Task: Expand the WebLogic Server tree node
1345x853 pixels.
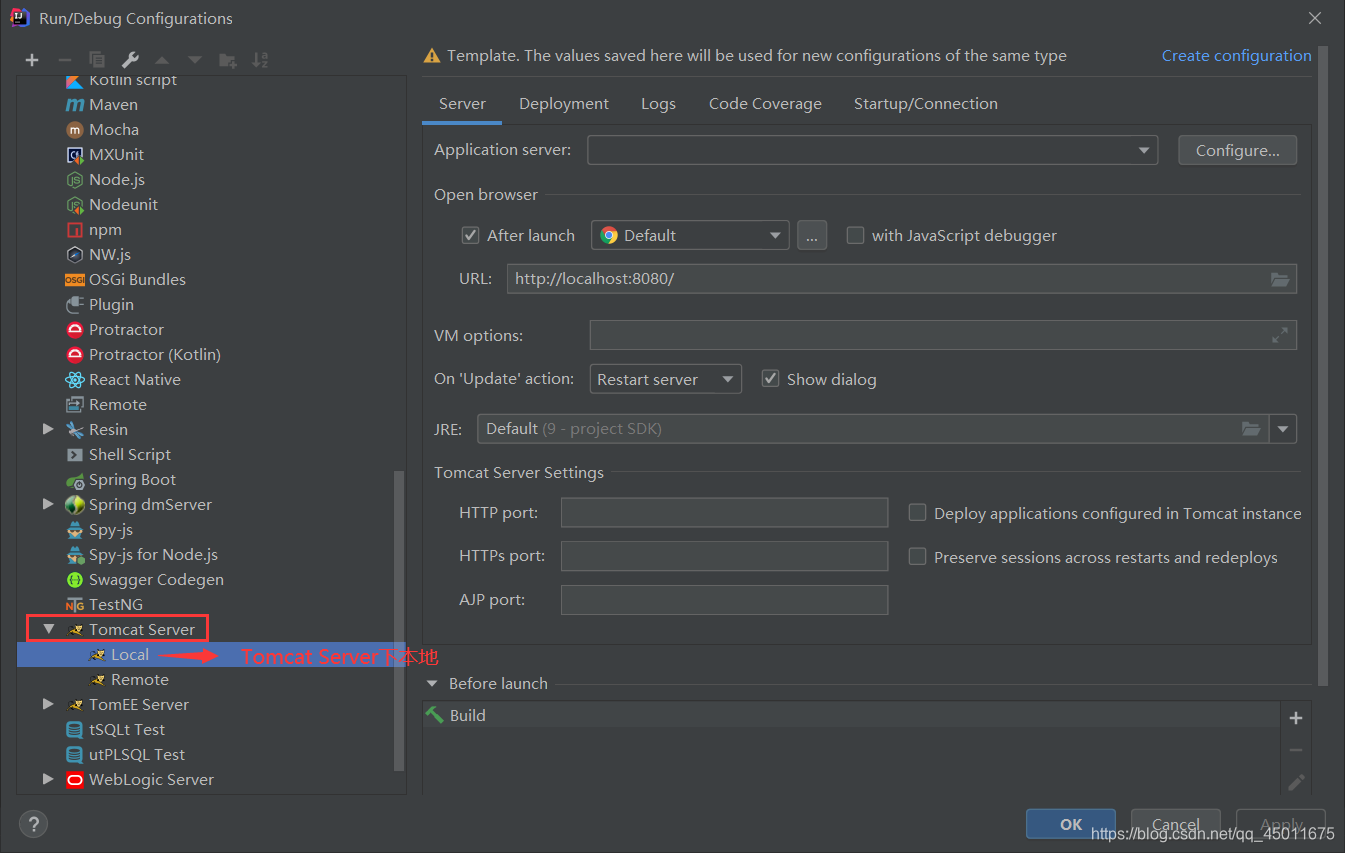Action: [x=48, y=779]
